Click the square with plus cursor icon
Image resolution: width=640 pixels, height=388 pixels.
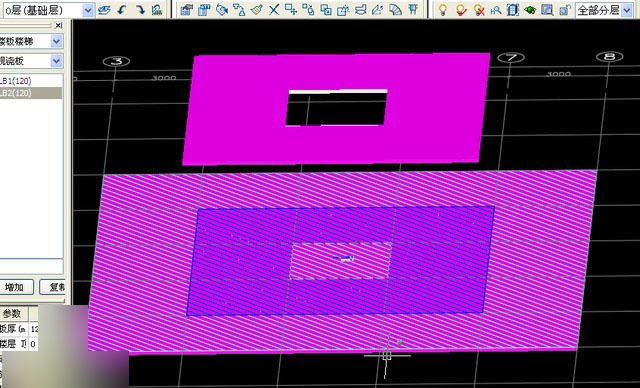click(x=291, y=9)
